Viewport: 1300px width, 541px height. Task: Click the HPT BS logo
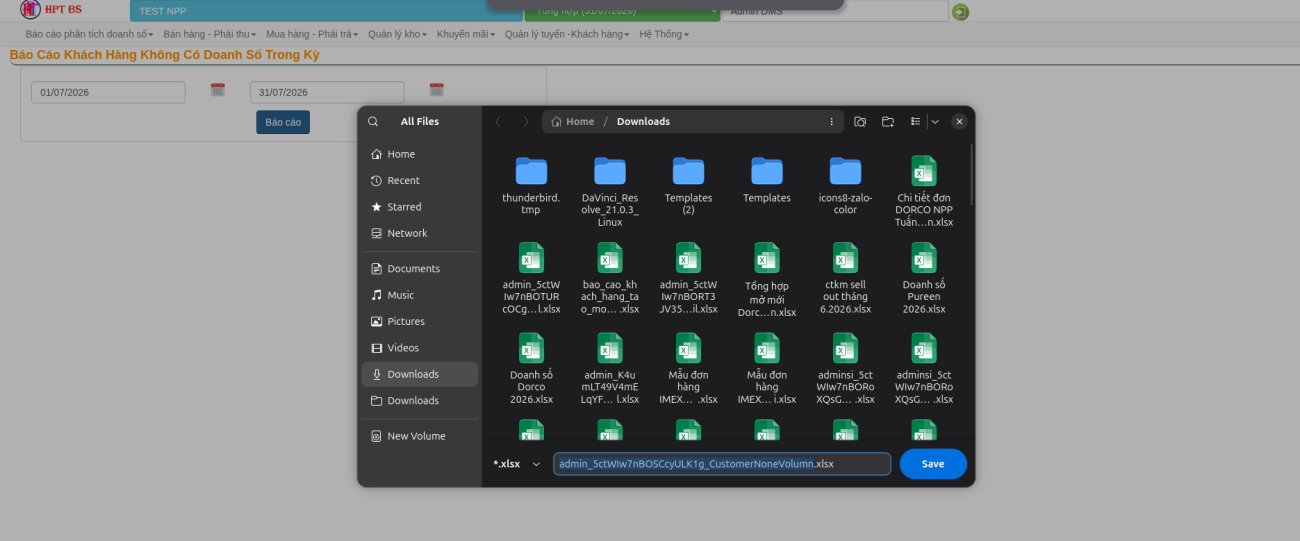point(52,9)
